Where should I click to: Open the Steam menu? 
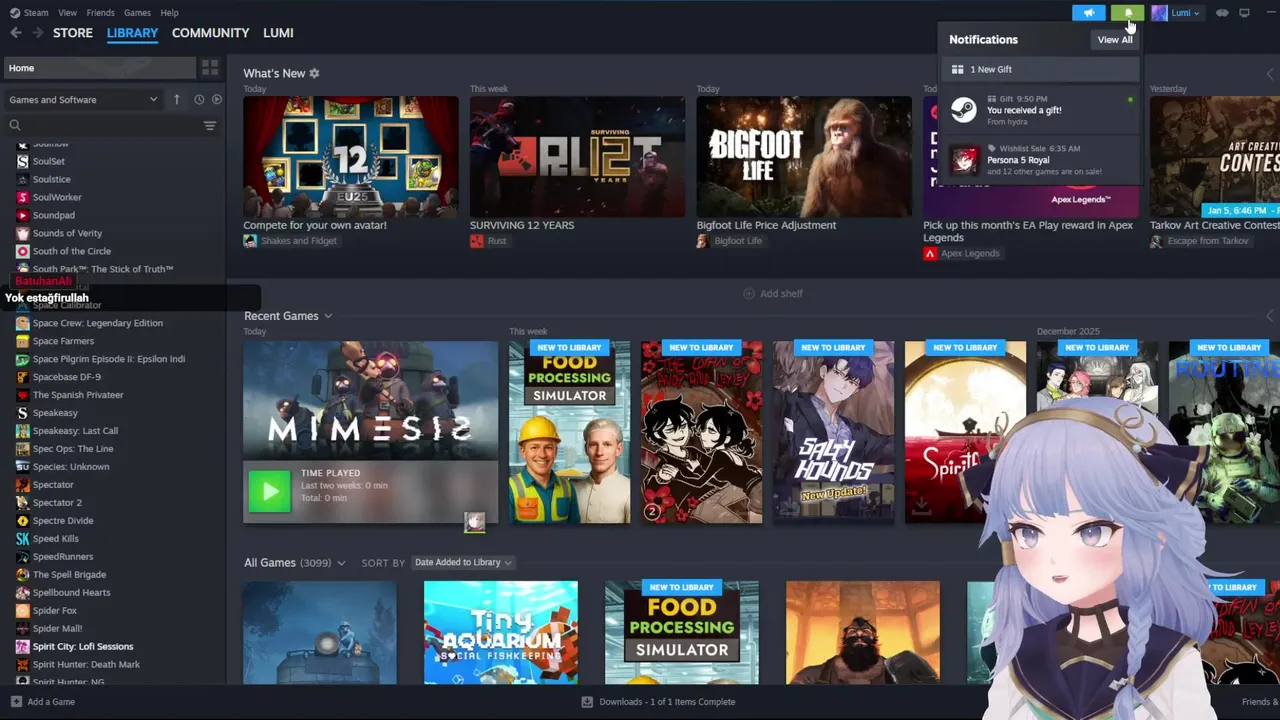pos(36,13)
